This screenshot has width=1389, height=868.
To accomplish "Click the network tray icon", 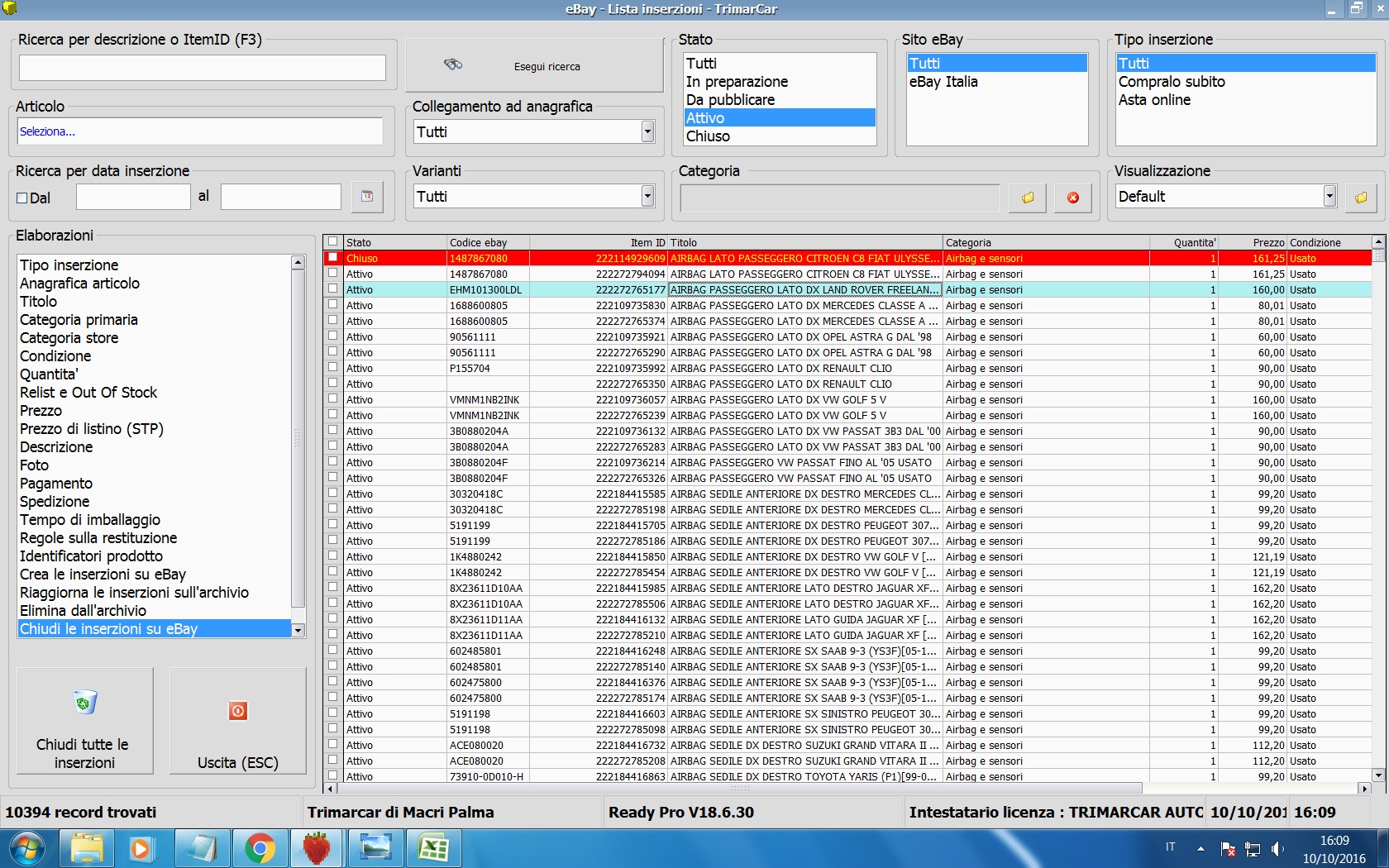I will [1253, 849].
